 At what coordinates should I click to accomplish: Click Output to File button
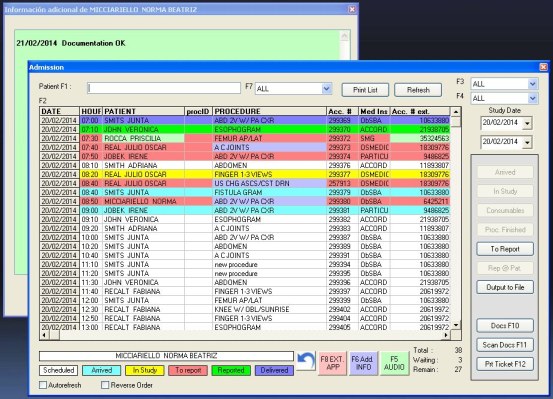click(505, 287)
